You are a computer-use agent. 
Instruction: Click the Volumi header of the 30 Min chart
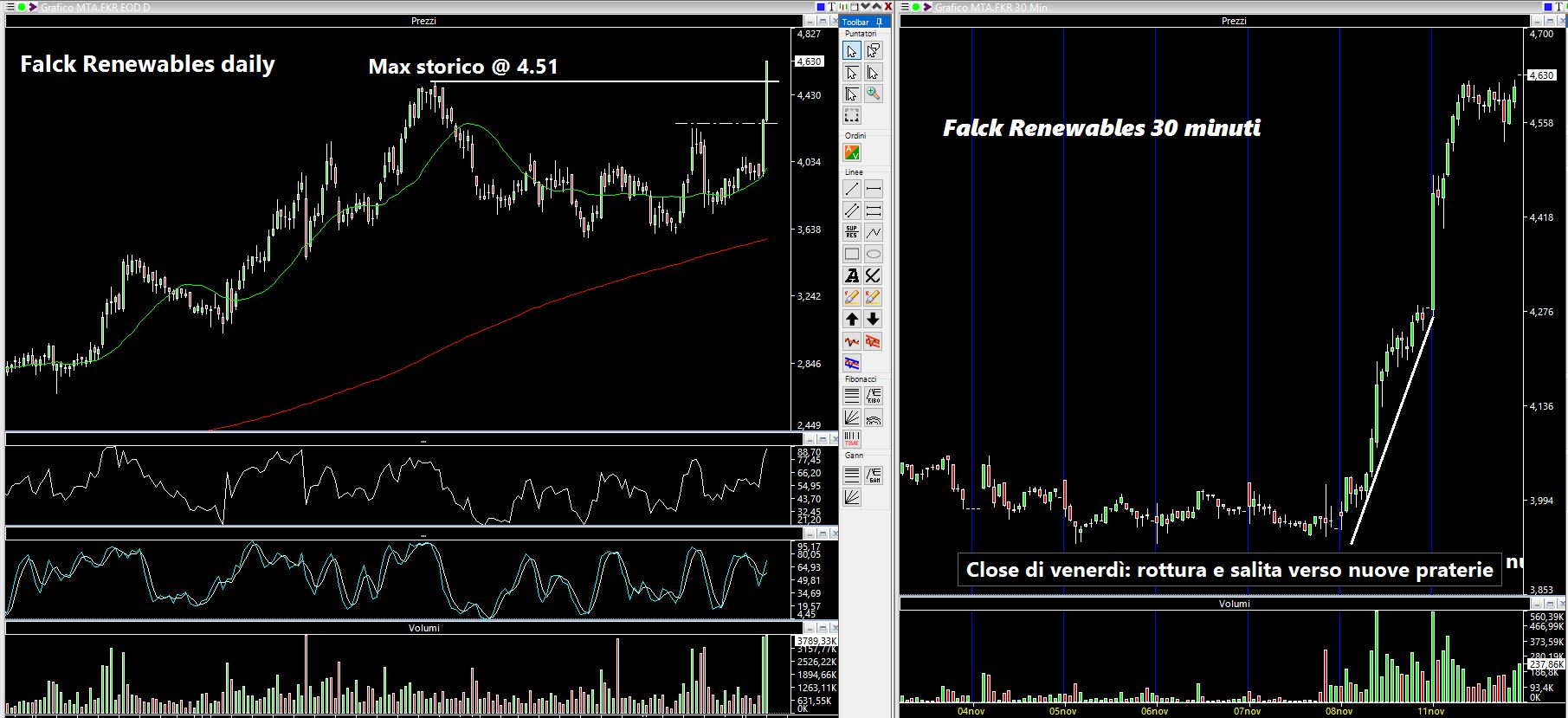(x=1235, y=604)
